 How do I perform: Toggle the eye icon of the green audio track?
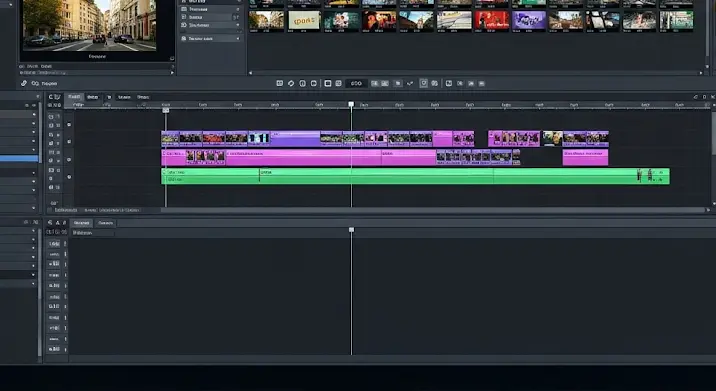[69, 177]
